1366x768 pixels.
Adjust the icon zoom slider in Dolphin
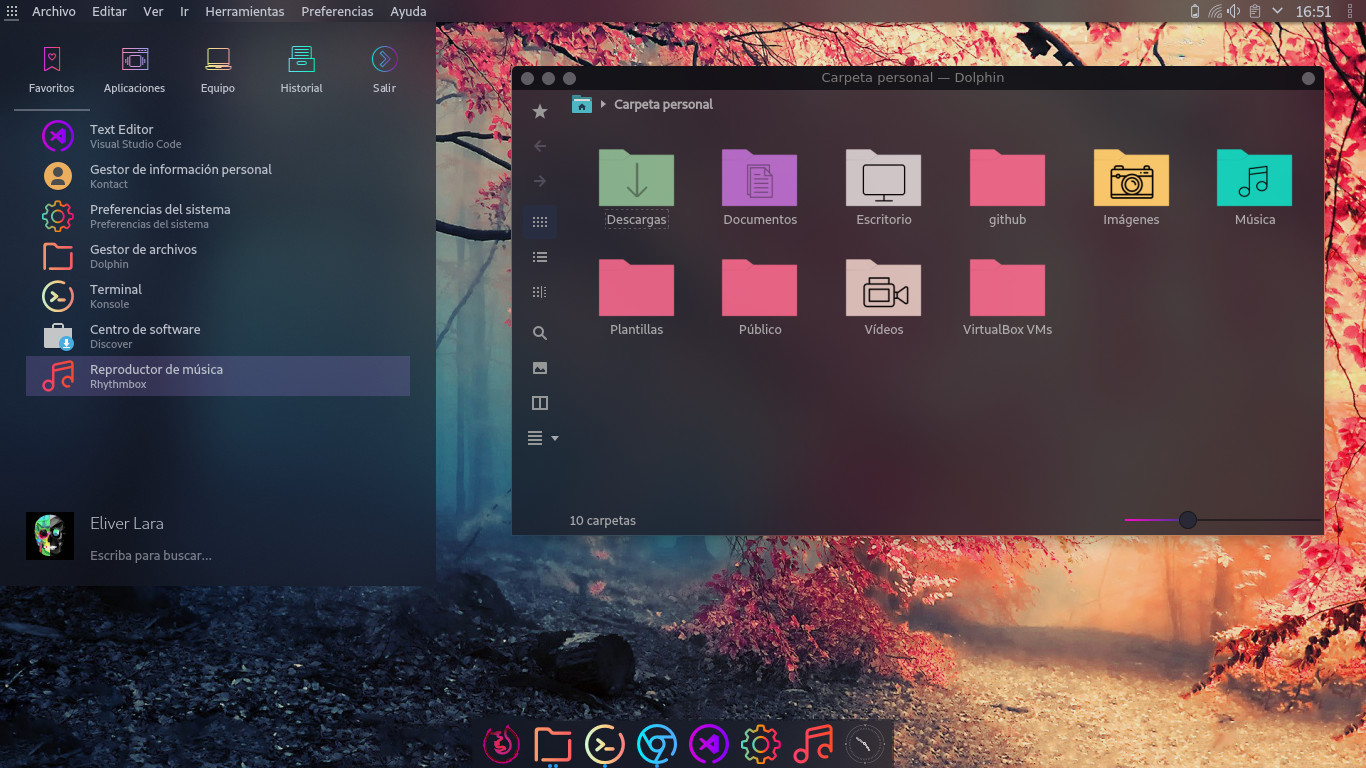click(x=1187, y=520)
